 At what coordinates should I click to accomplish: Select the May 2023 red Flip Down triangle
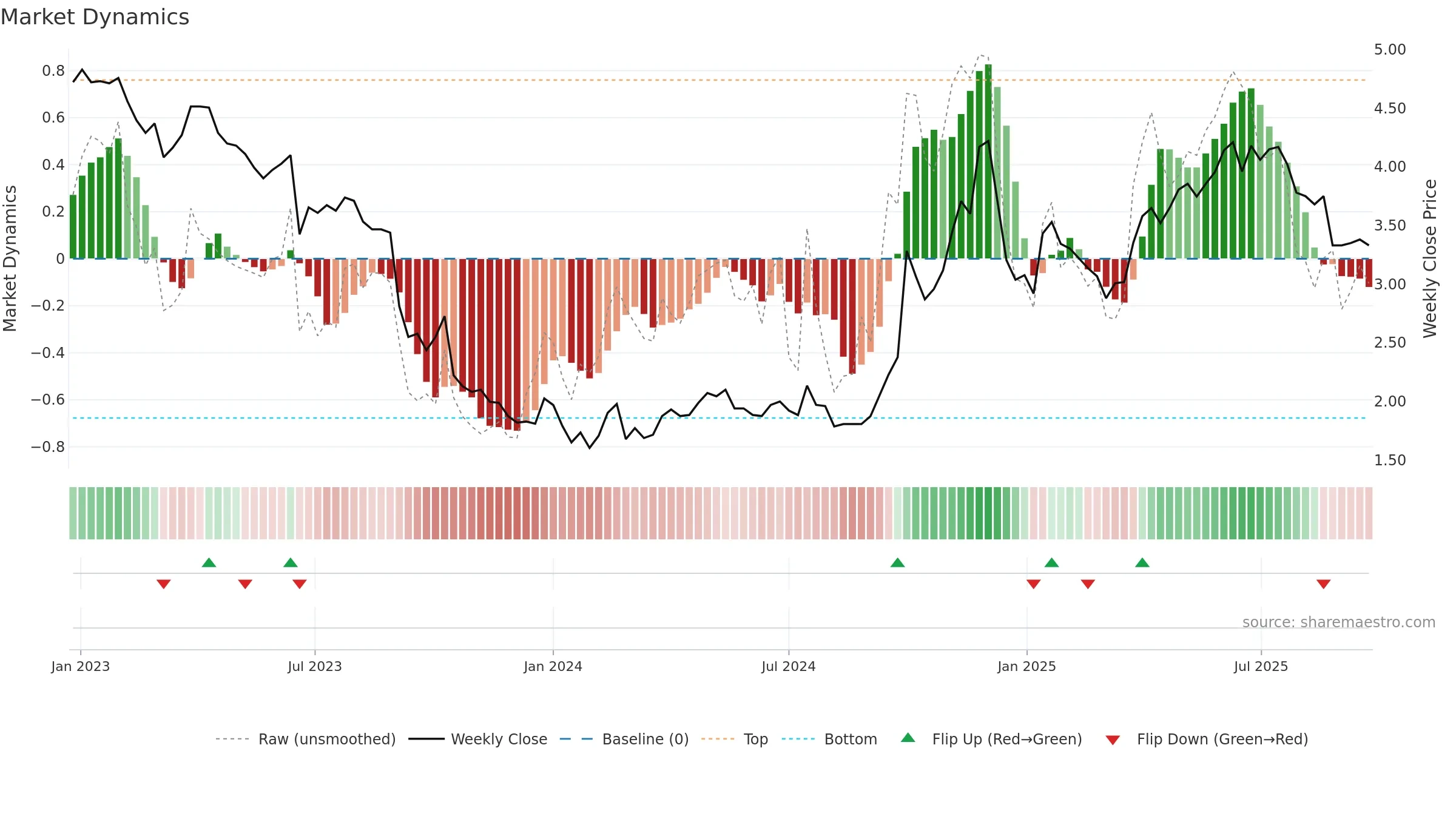[x=245, y=584]
